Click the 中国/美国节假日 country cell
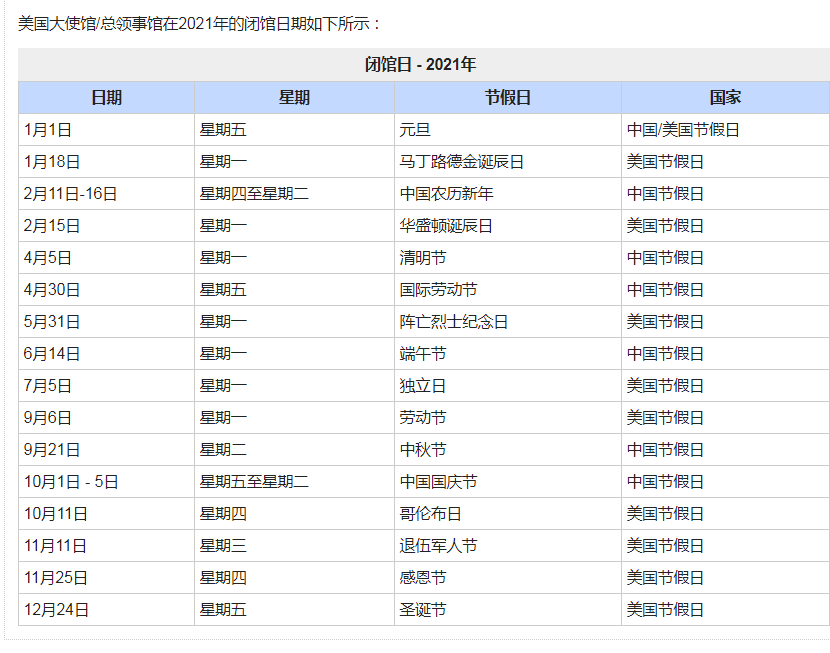830x653 pixels. 683,130
